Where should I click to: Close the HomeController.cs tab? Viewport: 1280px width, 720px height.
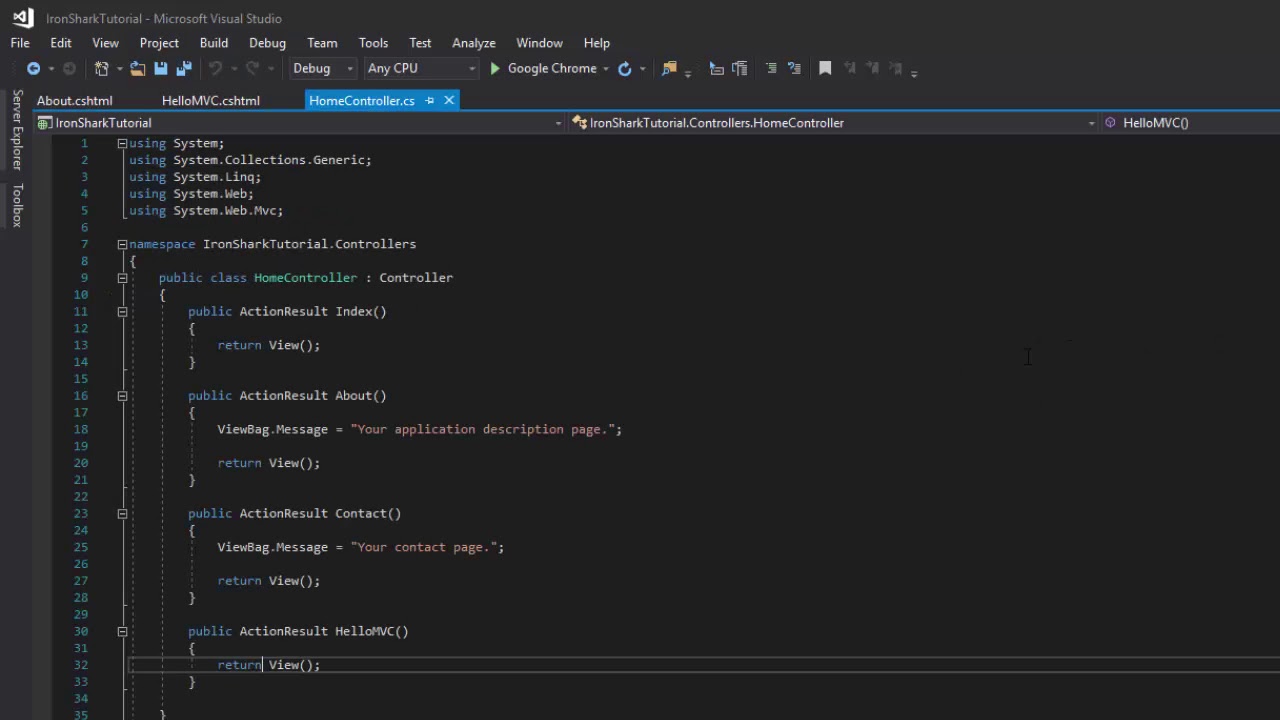pyautogui.click(x=449, y=101)
